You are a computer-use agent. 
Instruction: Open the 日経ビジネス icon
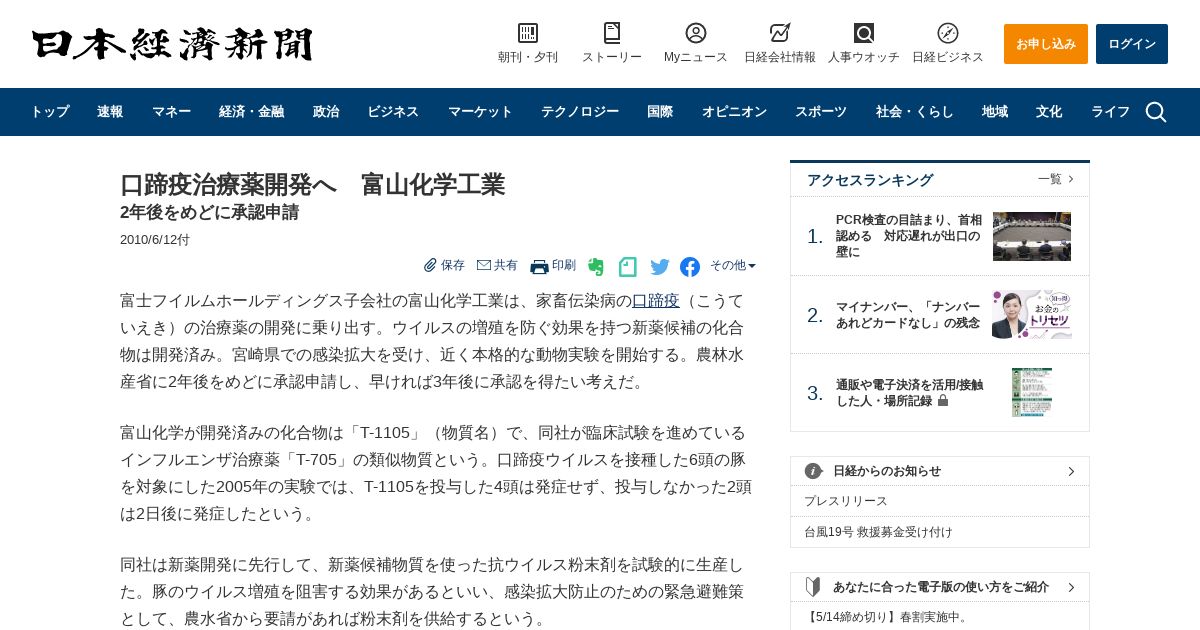click(x=948, y=33)
